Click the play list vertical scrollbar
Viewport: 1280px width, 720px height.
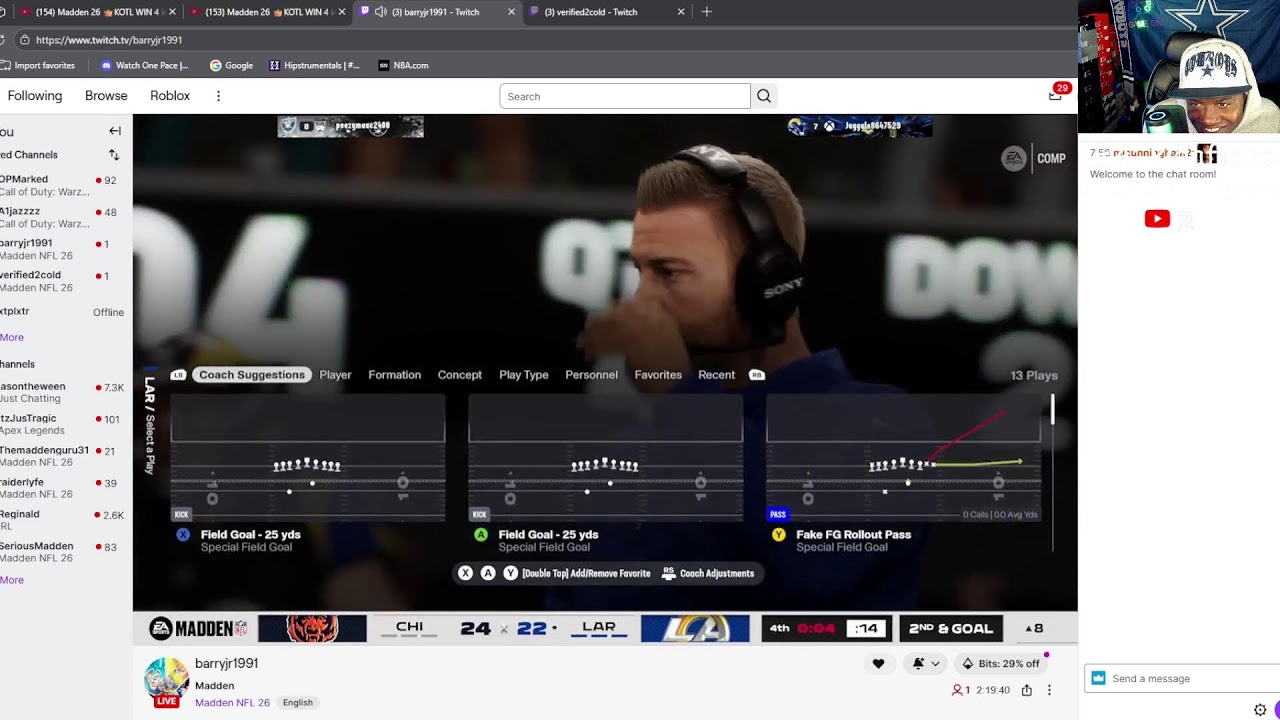(x=1052, y=472)
